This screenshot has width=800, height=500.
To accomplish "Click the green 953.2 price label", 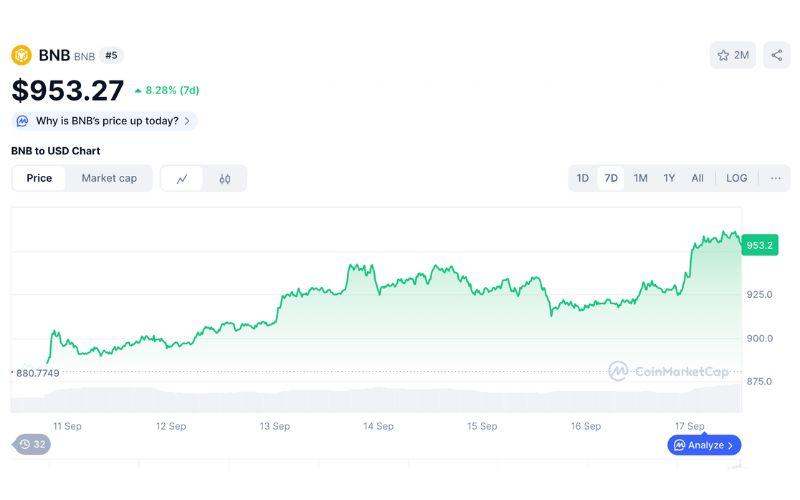I will (x=760, y=245).
